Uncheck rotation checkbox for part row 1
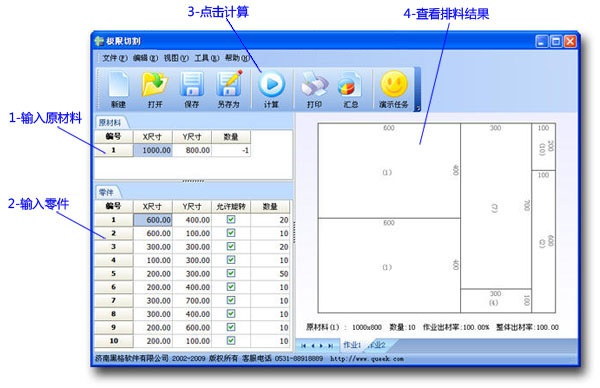 tap(231, 219)
